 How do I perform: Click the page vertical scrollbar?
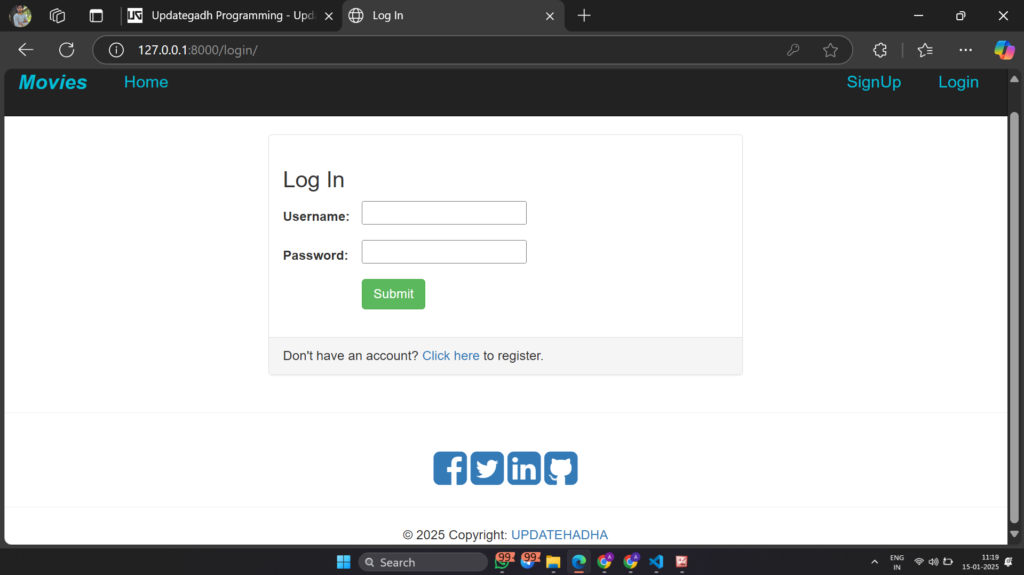tap(1014, 317)
